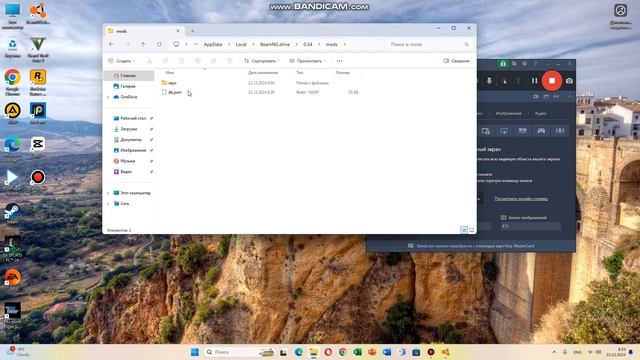Click the Local breadcrumb segment

(x=241, y=44)
